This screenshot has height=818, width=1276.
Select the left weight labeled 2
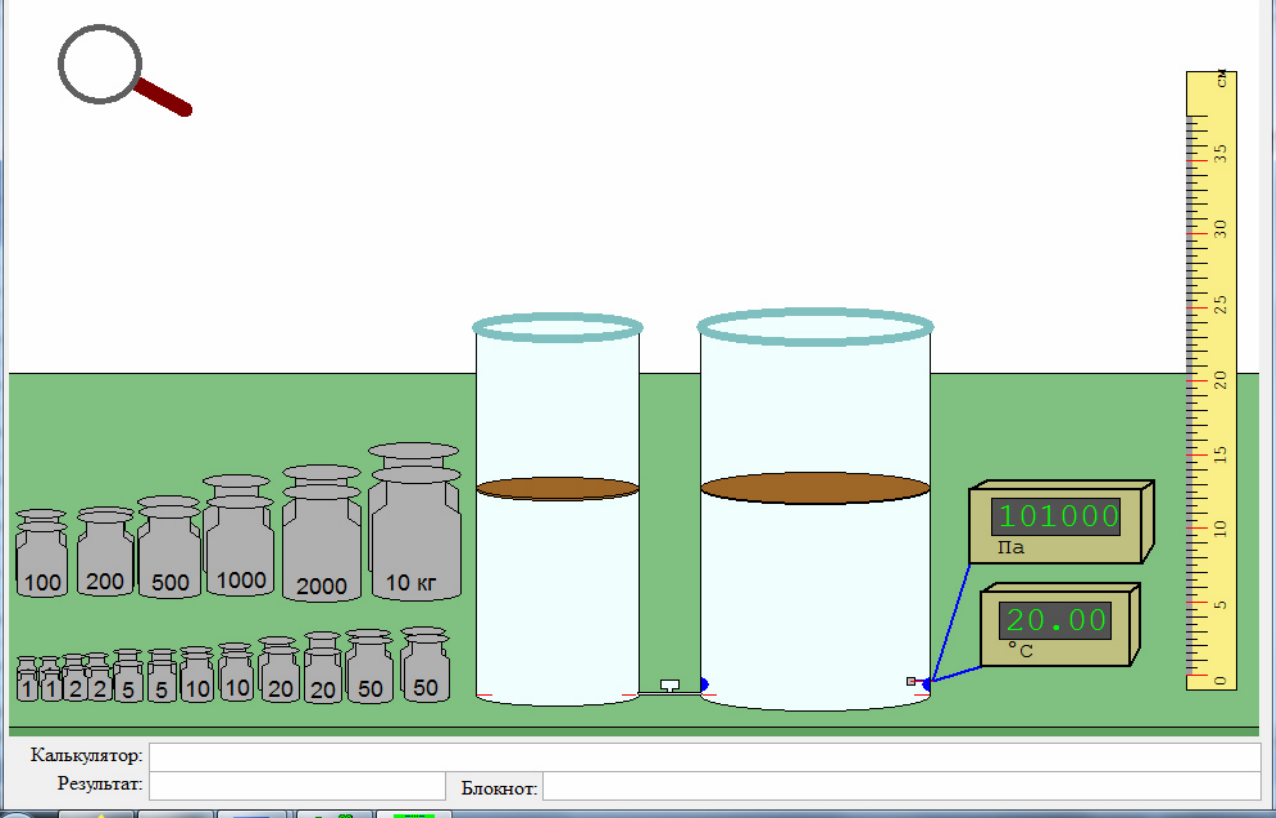[74, 678]
